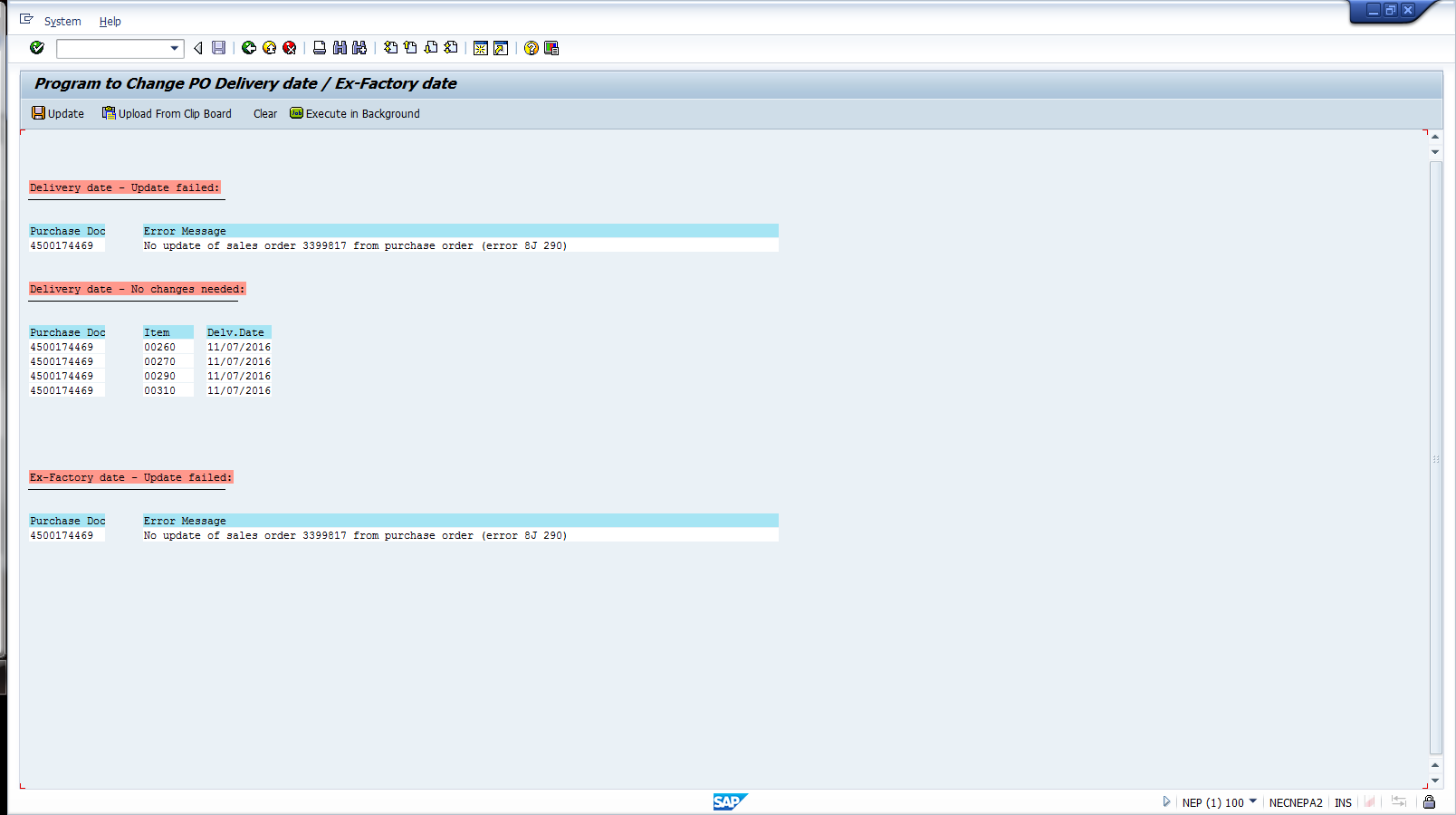1456x815 pixels.
Task: Expand the NEP (1) 100 system dropdown
Action: (1253, 801)
